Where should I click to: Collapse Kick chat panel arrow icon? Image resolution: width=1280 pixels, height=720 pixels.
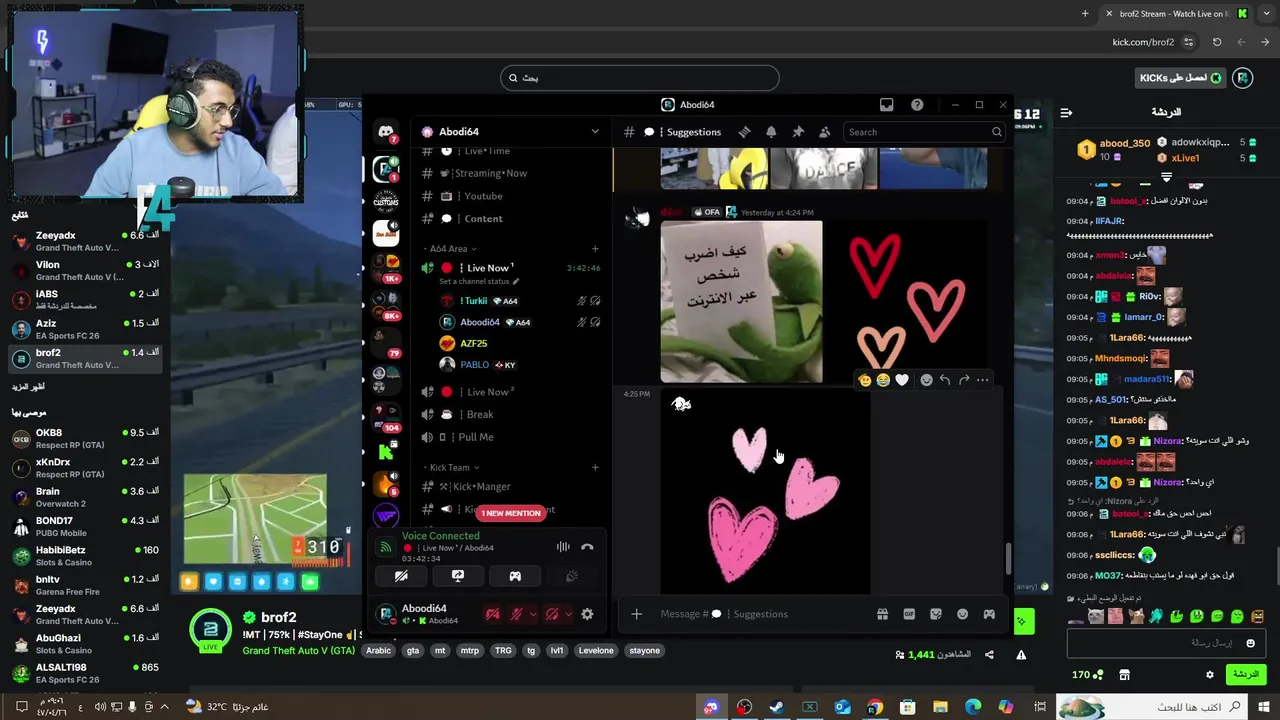[1066, 113]
